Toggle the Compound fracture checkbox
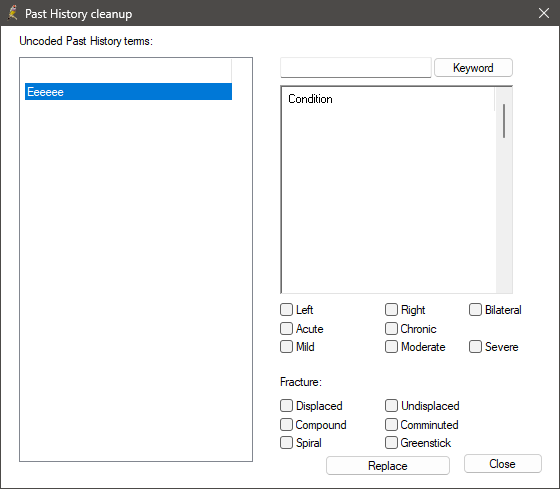560x489 pixels. pos(286,425)
